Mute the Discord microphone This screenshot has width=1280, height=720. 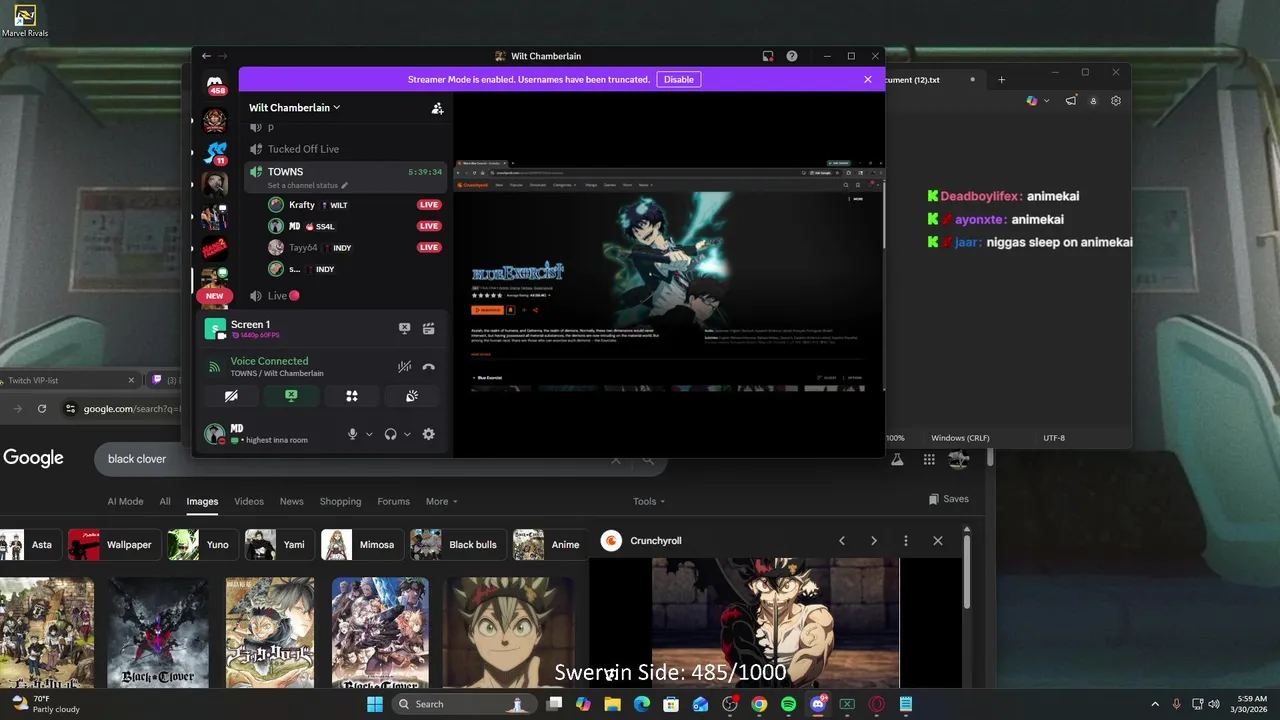352,434
